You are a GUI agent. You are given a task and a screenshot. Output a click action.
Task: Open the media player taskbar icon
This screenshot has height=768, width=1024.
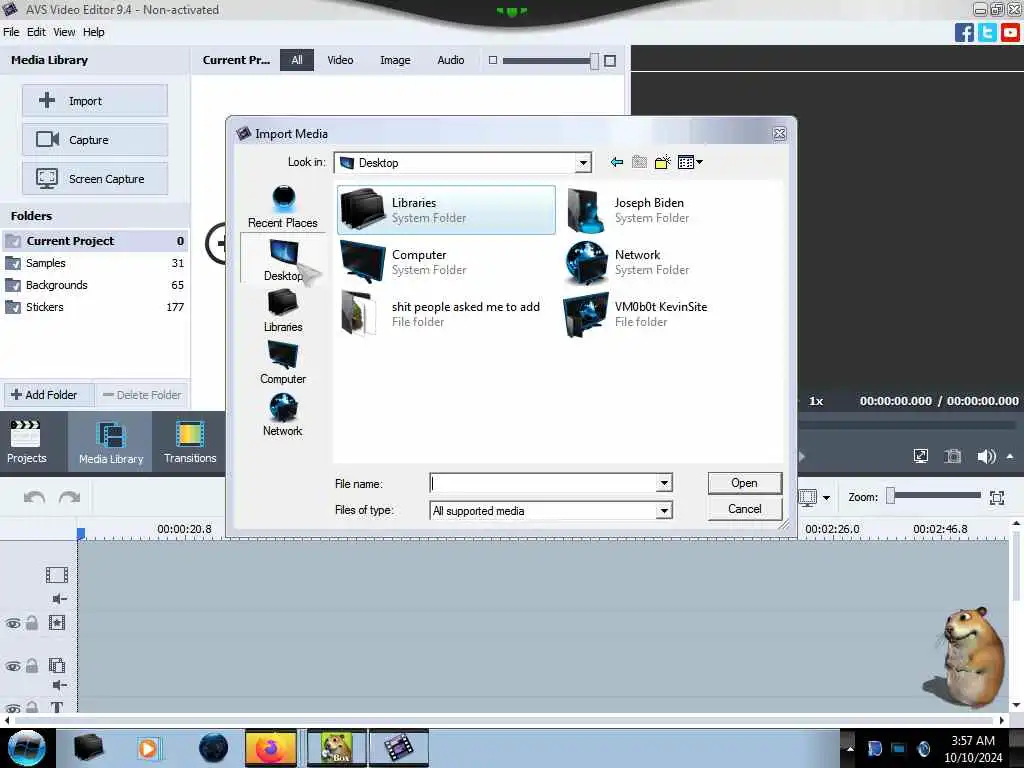coord(148,748)
